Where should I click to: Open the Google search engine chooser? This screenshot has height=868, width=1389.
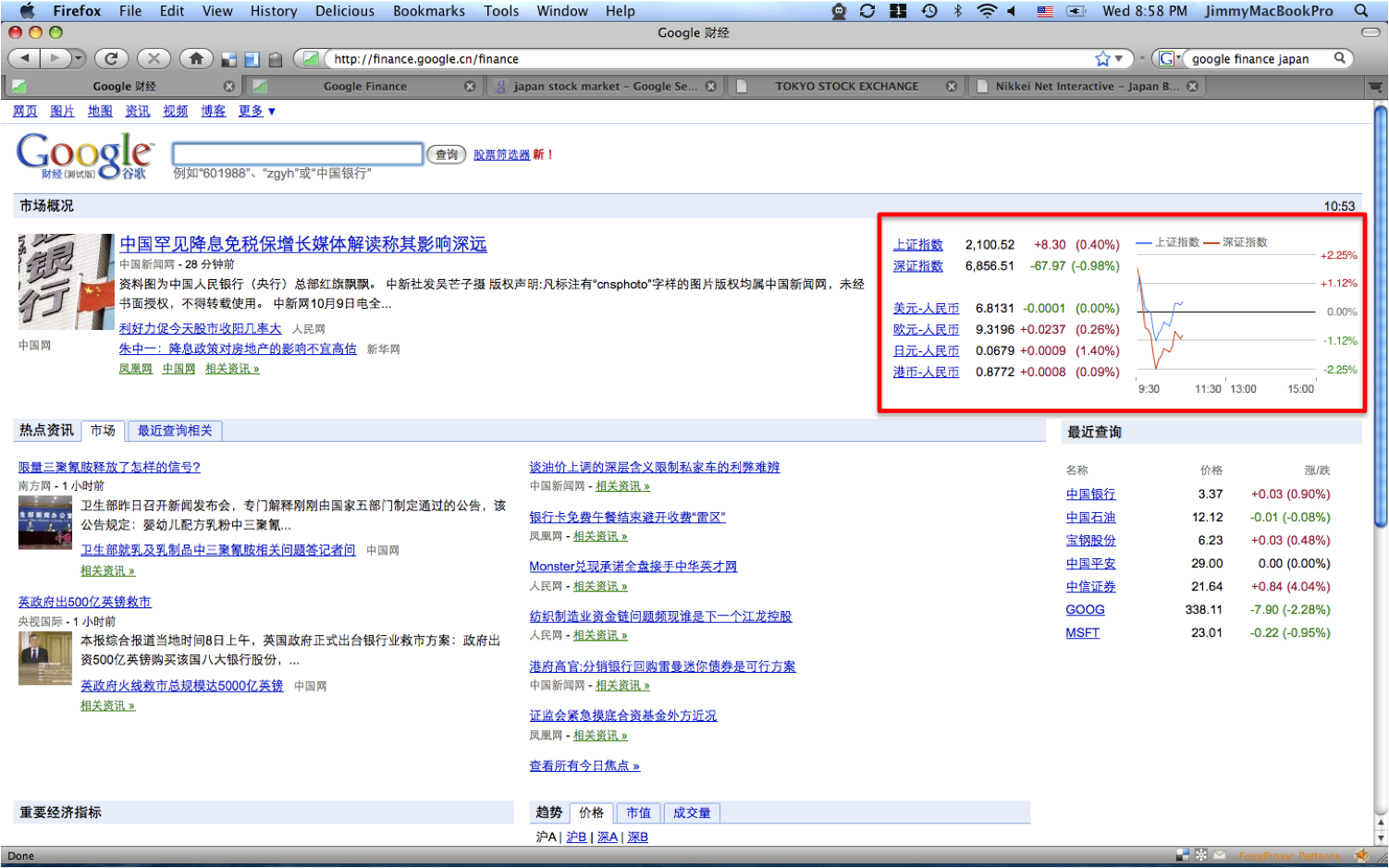[1170, 58]
